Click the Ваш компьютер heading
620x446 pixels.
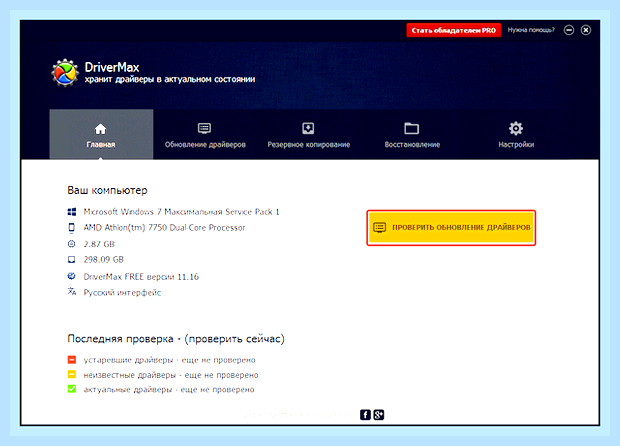[107, 190]
